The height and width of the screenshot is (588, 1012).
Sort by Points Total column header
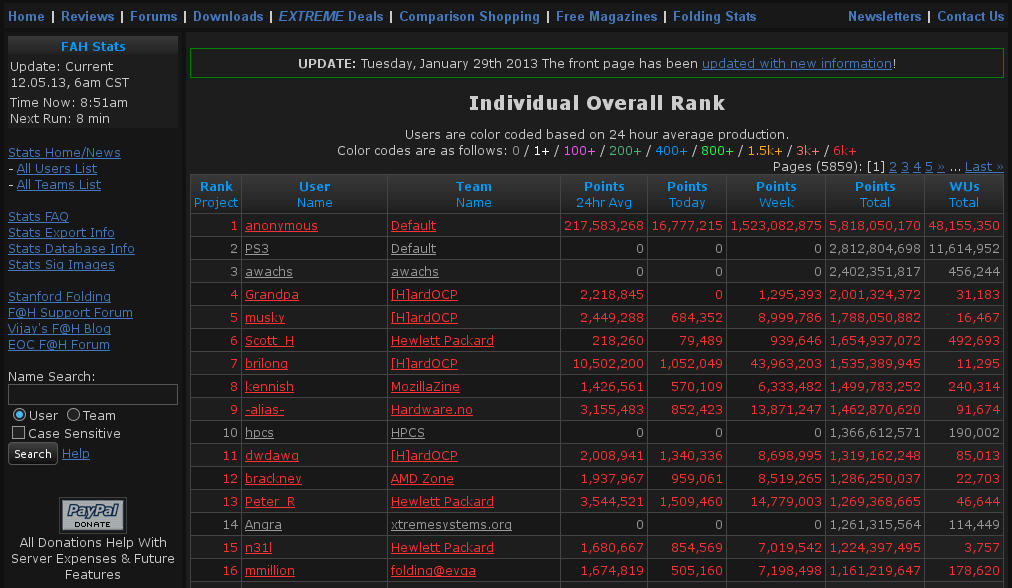pyautogui.click(x=875, y=194)
